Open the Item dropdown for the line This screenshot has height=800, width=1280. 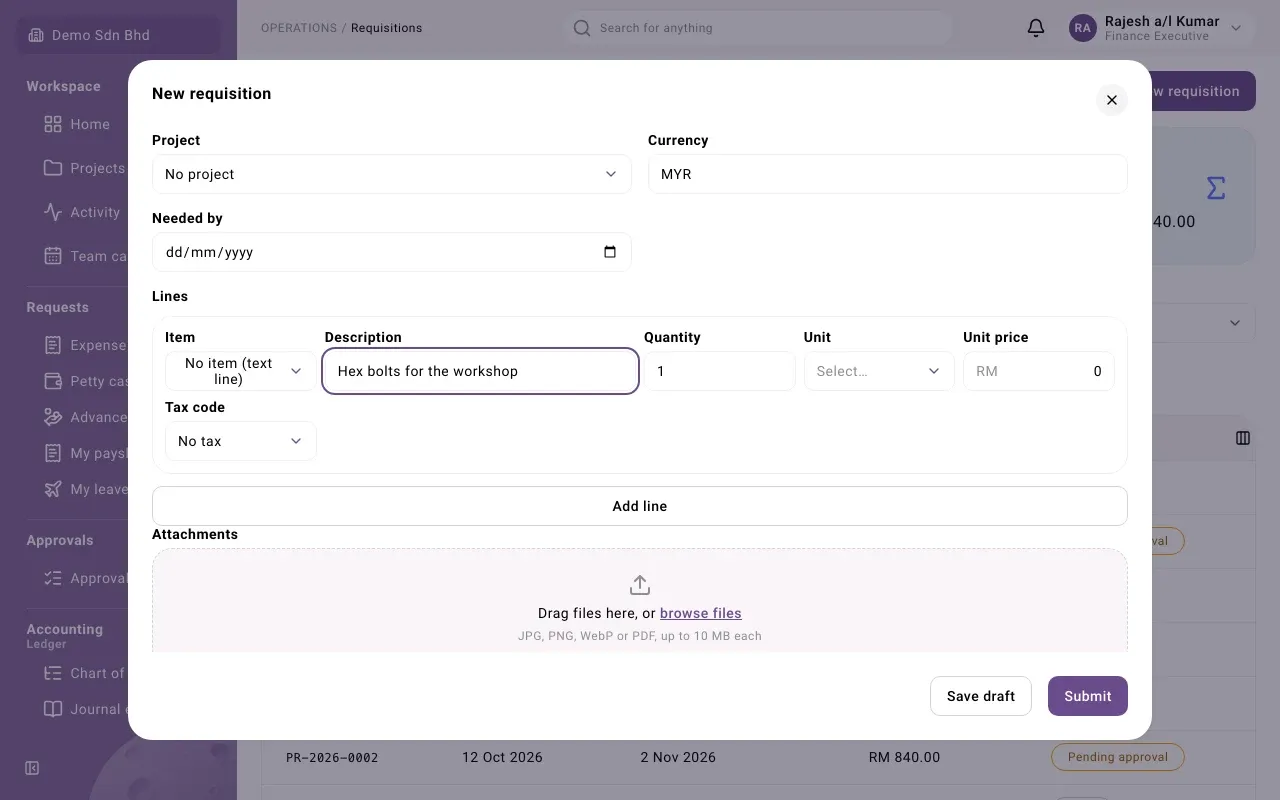241,371
